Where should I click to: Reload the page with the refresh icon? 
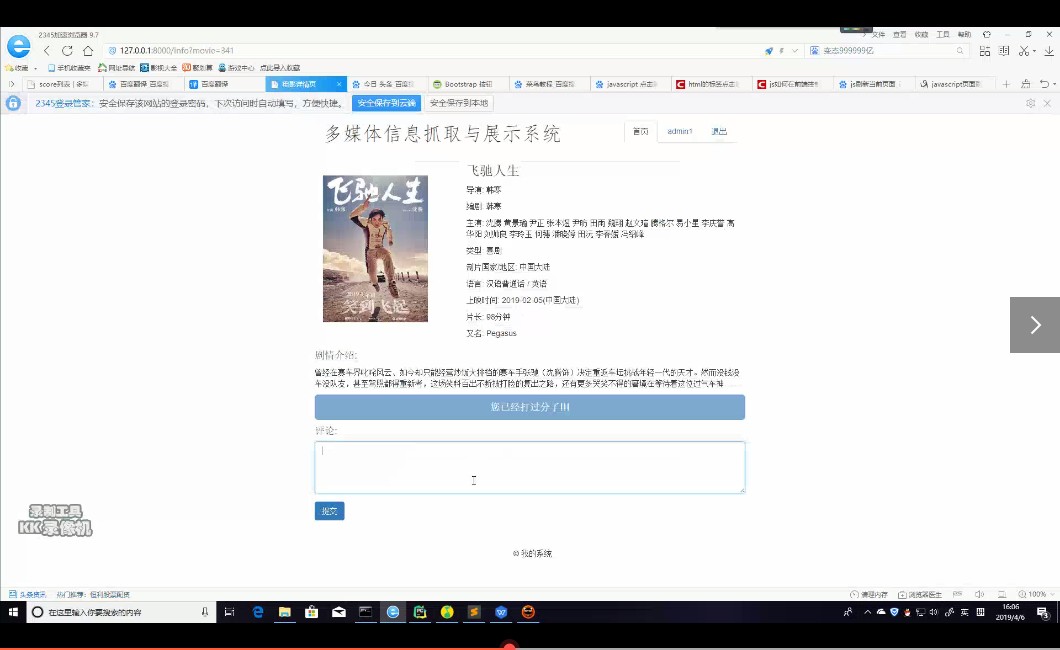pyautogui.click(x=67, y=51)
